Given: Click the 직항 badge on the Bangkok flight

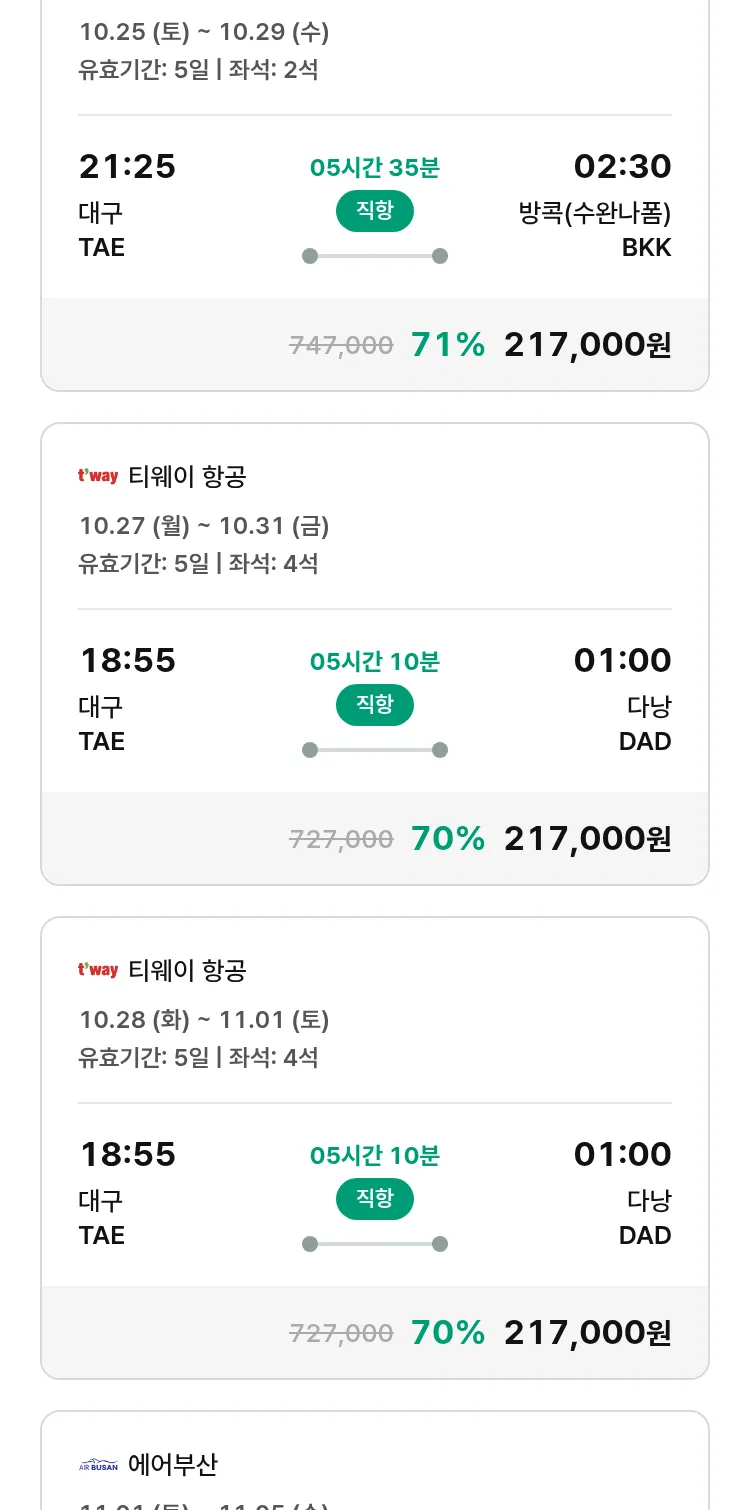Looking at the screenshot, I should 374,211.
